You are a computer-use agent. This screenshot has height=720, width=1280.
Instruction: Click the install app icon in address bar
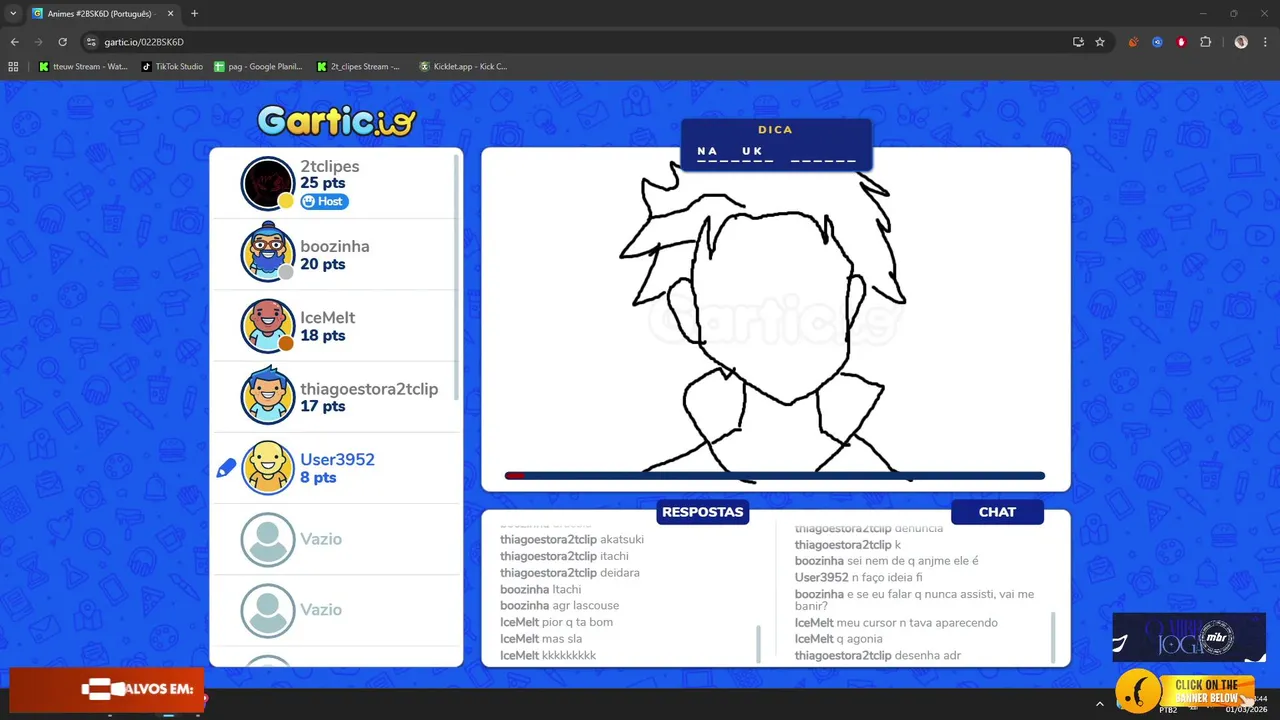pos(1078,42)
